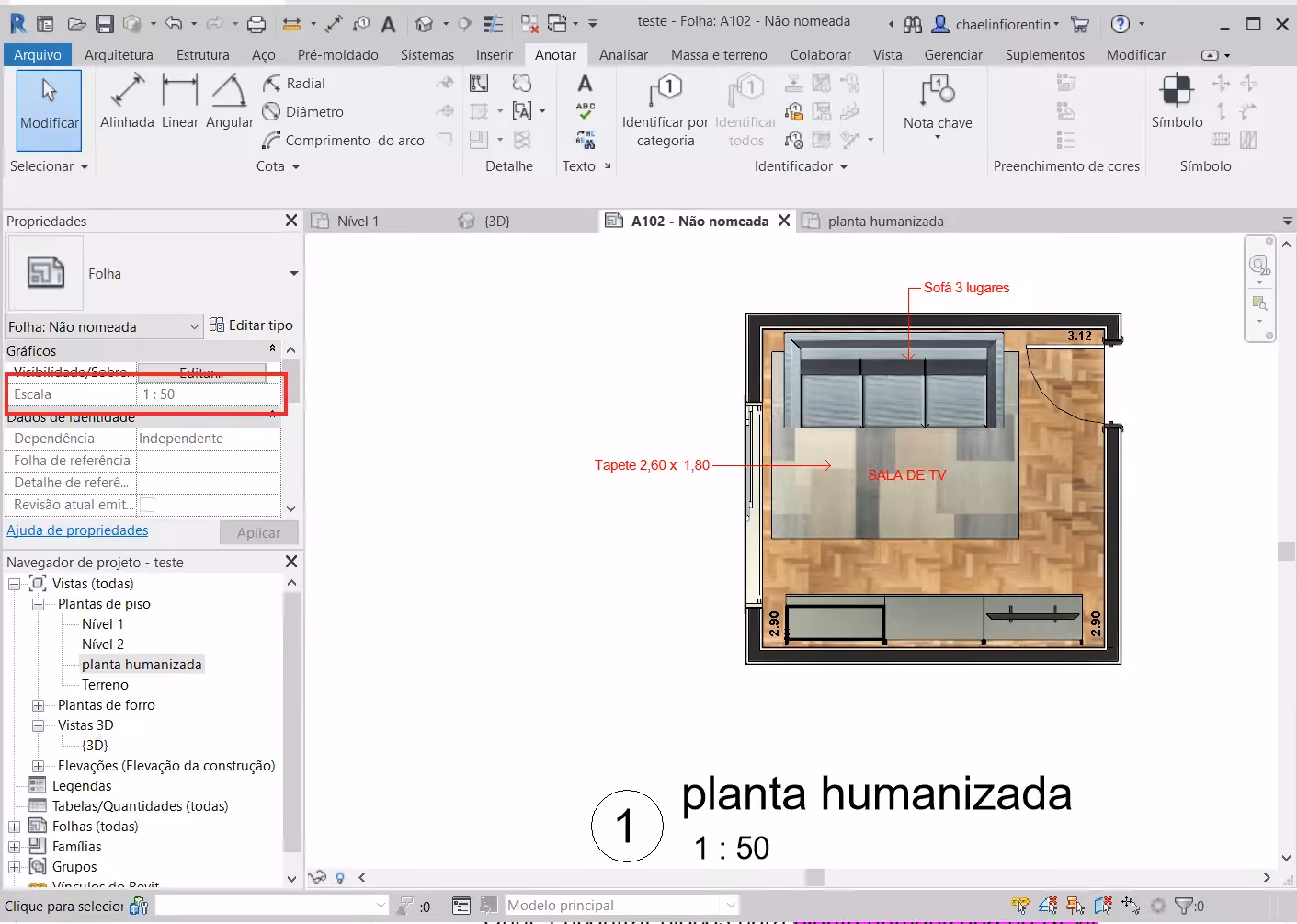Activate the Modificar arrow tool
This screenshot has width=1297, height=924.
pos(50,109)
